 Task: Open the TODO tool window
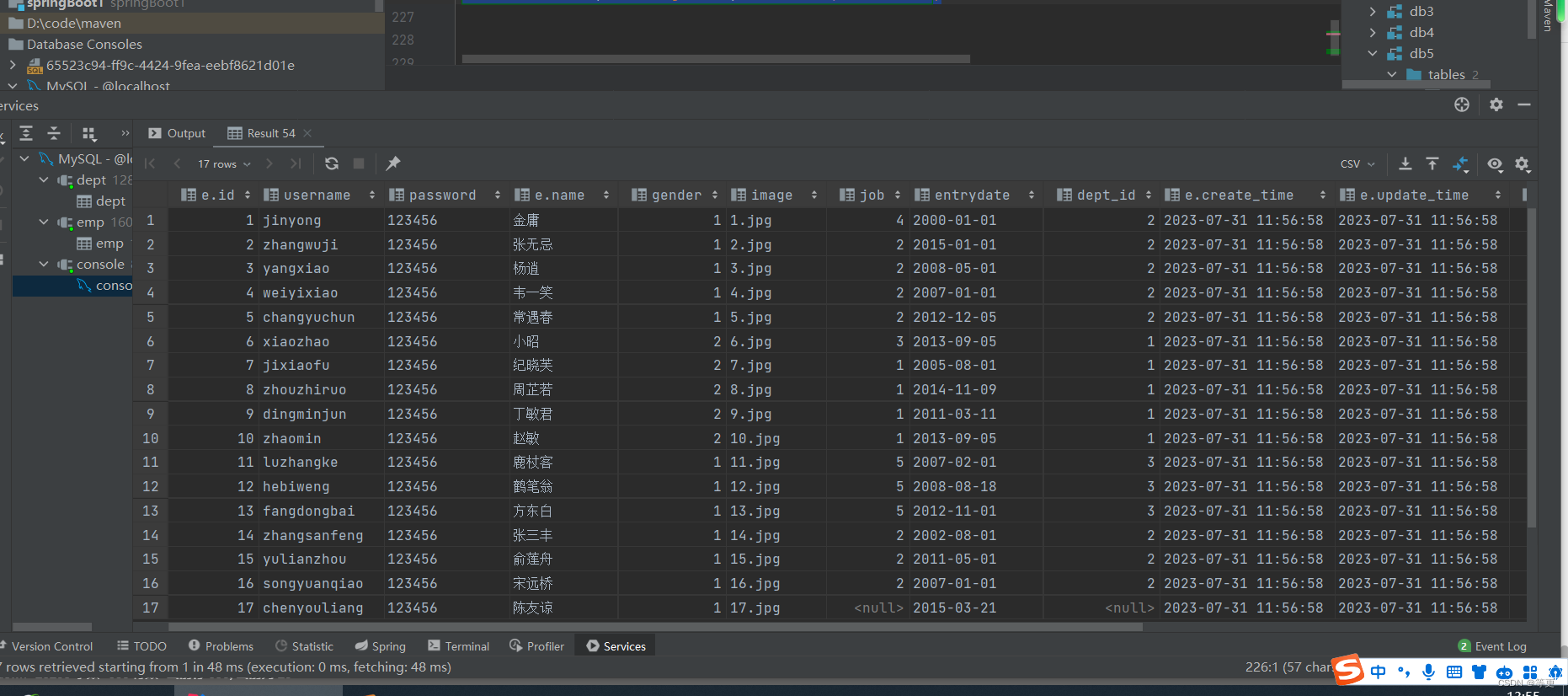pyautogui.click(x=141, y=646)
